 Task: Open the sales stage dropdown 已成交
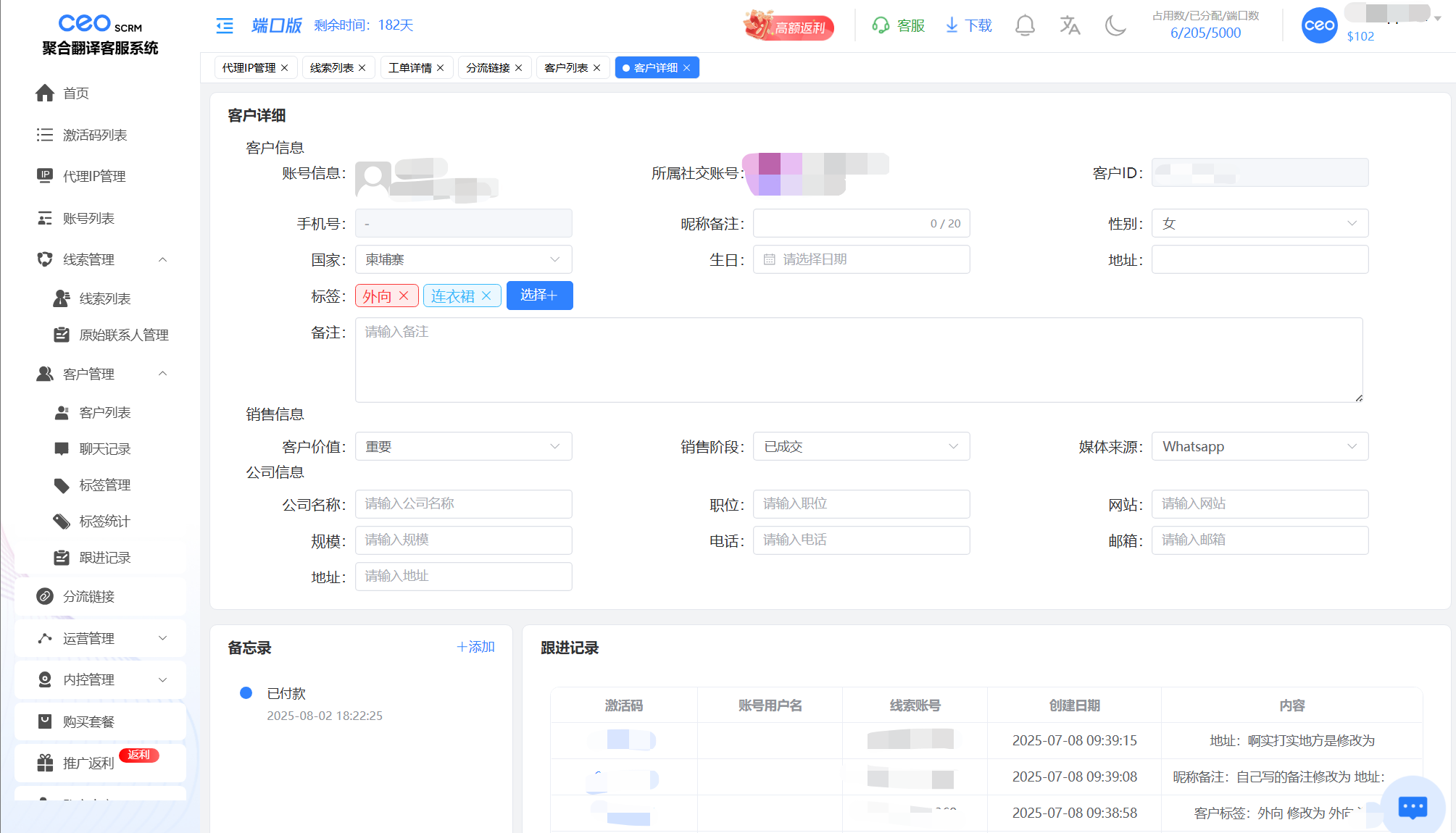point(861,447)
